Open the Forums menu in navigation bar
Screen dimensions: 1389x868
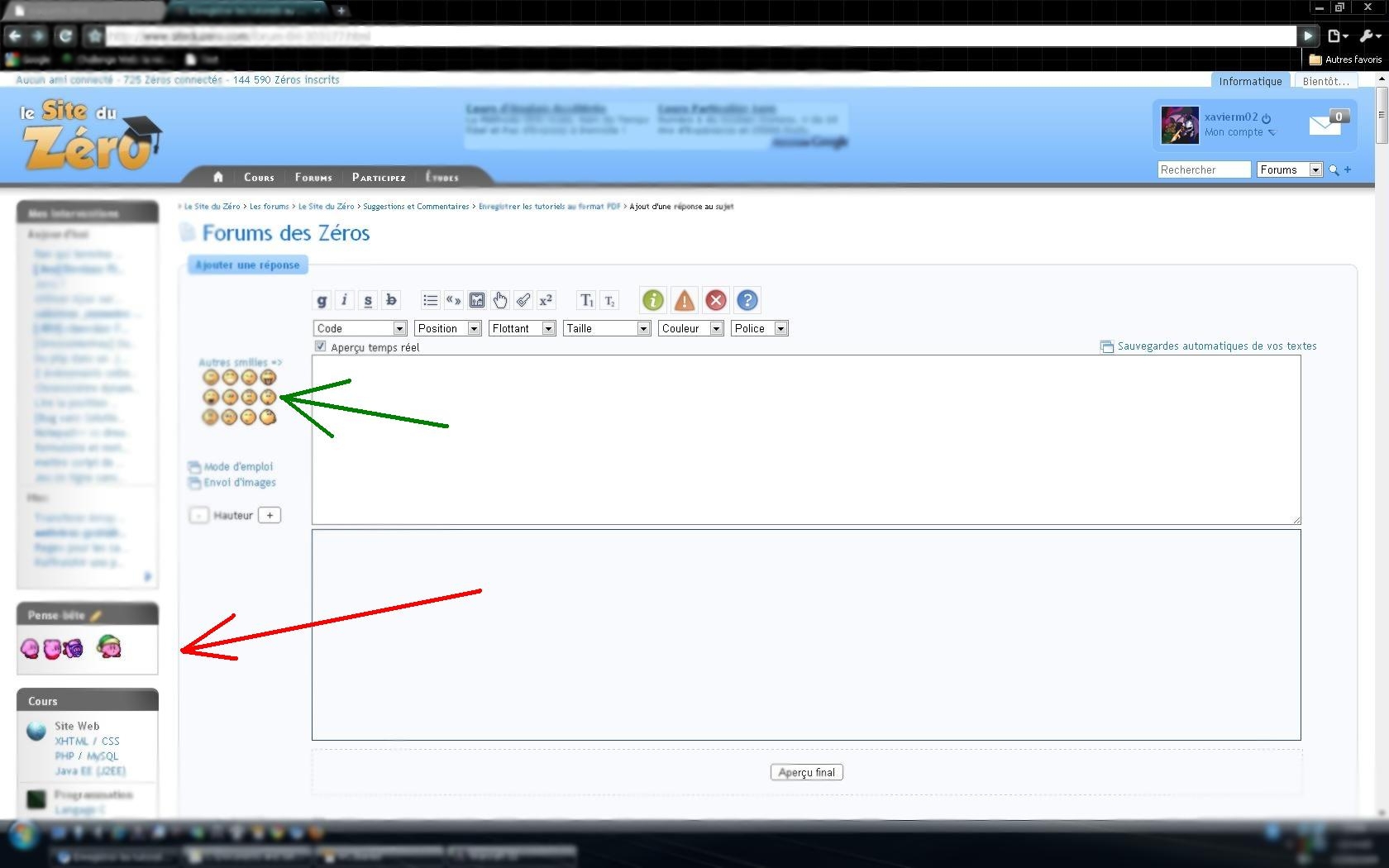point(313,177)
